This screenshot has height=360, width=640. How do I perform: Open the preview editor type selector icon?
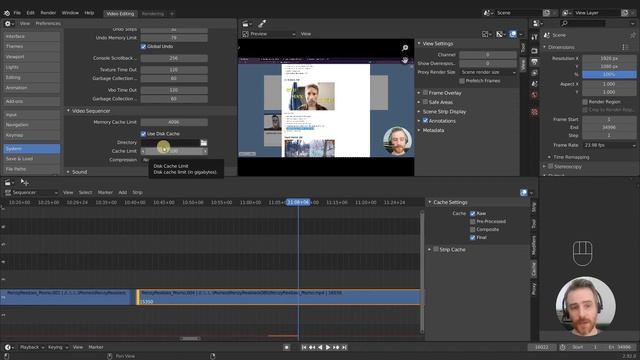pyautogui.click(x=247, y=24)
